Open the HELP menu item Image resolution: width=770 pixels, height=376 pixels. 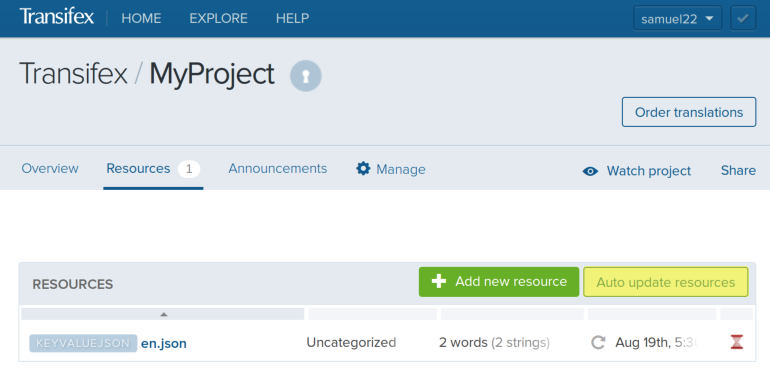292,19
